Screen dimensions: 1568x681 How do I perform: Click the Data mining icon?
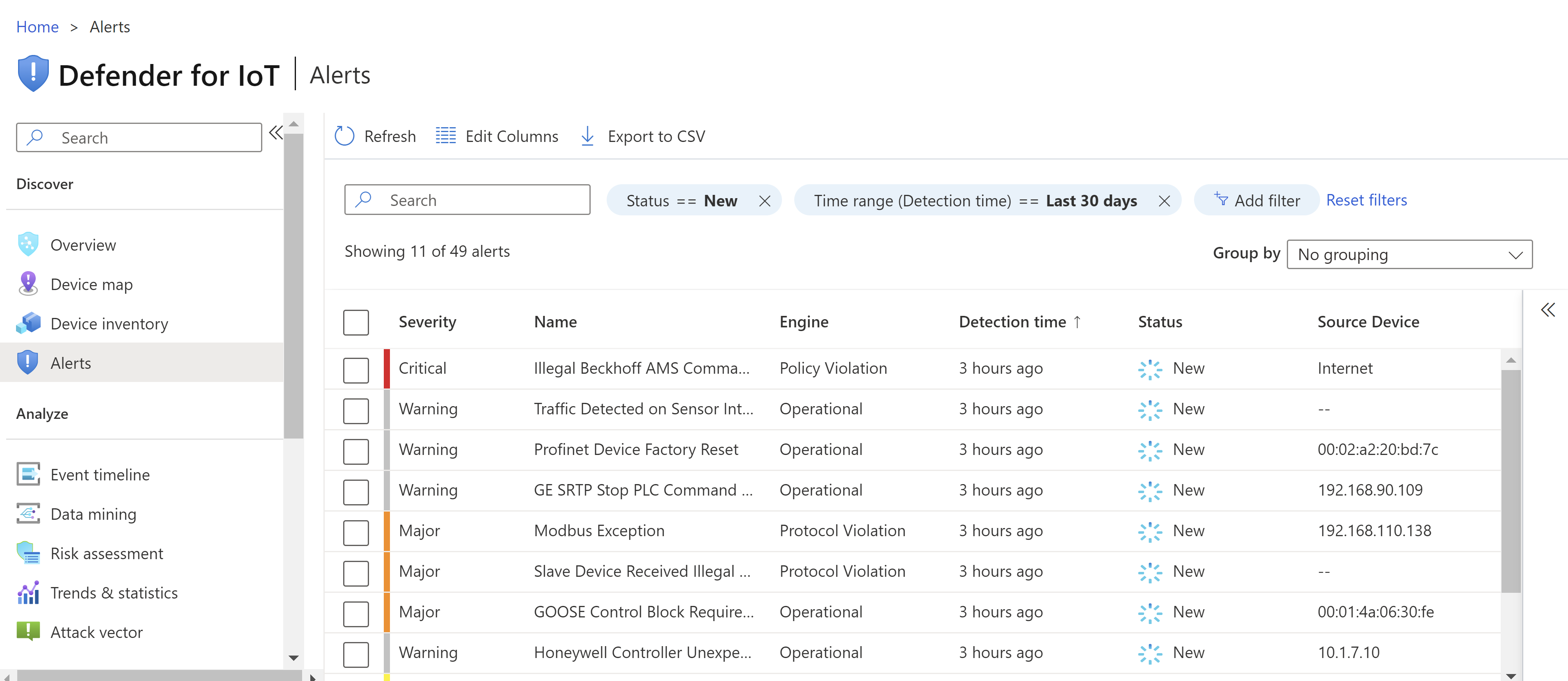tap(28, 514)
